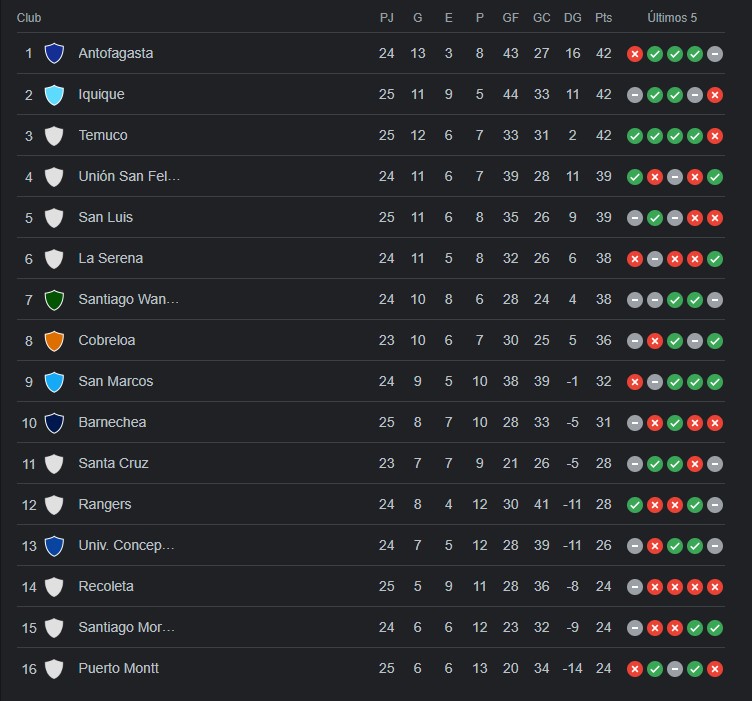752x701 pixels.
Task: Click Univ. Concepción's blue shield crest
Action: [54, 546]
